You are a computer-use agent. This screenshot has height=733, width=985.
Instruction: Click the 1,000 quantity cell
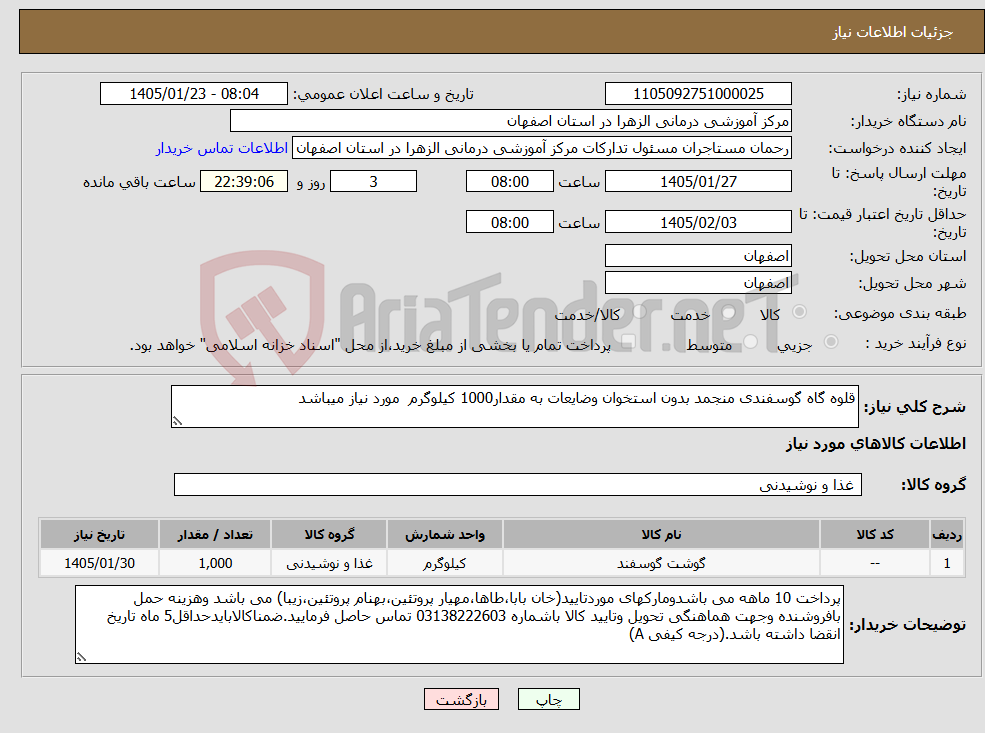coord(215,563)
